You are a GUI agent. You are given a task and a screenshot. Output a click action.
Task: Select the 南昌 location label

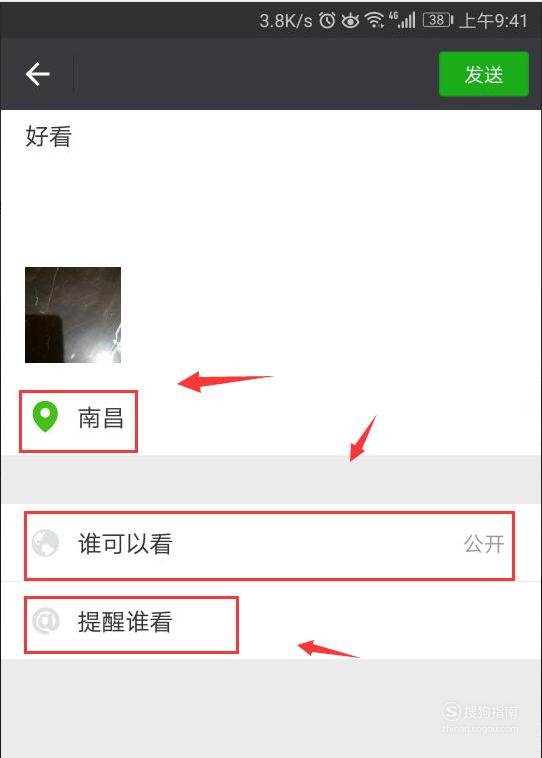pos(101,418)
